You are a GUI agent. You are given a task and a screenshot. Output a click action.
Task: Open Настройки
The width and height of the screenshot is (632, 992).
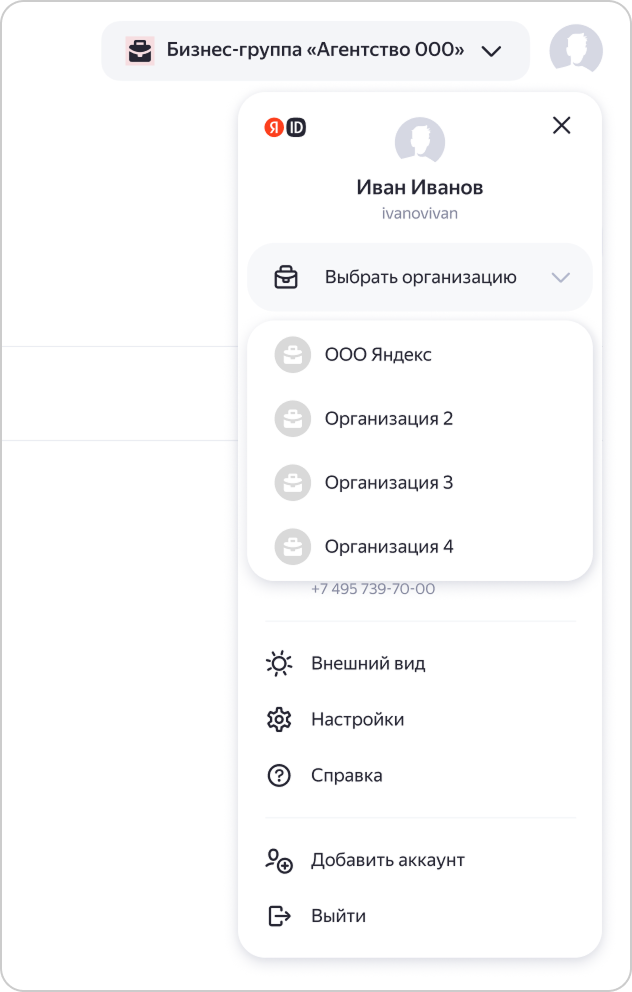[357, 720]
